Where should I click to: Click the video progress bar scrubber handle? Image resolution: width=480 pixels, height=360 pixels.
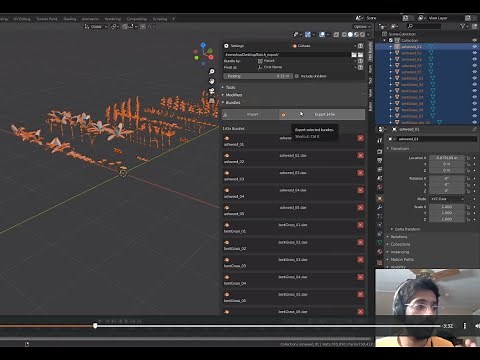coord(95,325)
